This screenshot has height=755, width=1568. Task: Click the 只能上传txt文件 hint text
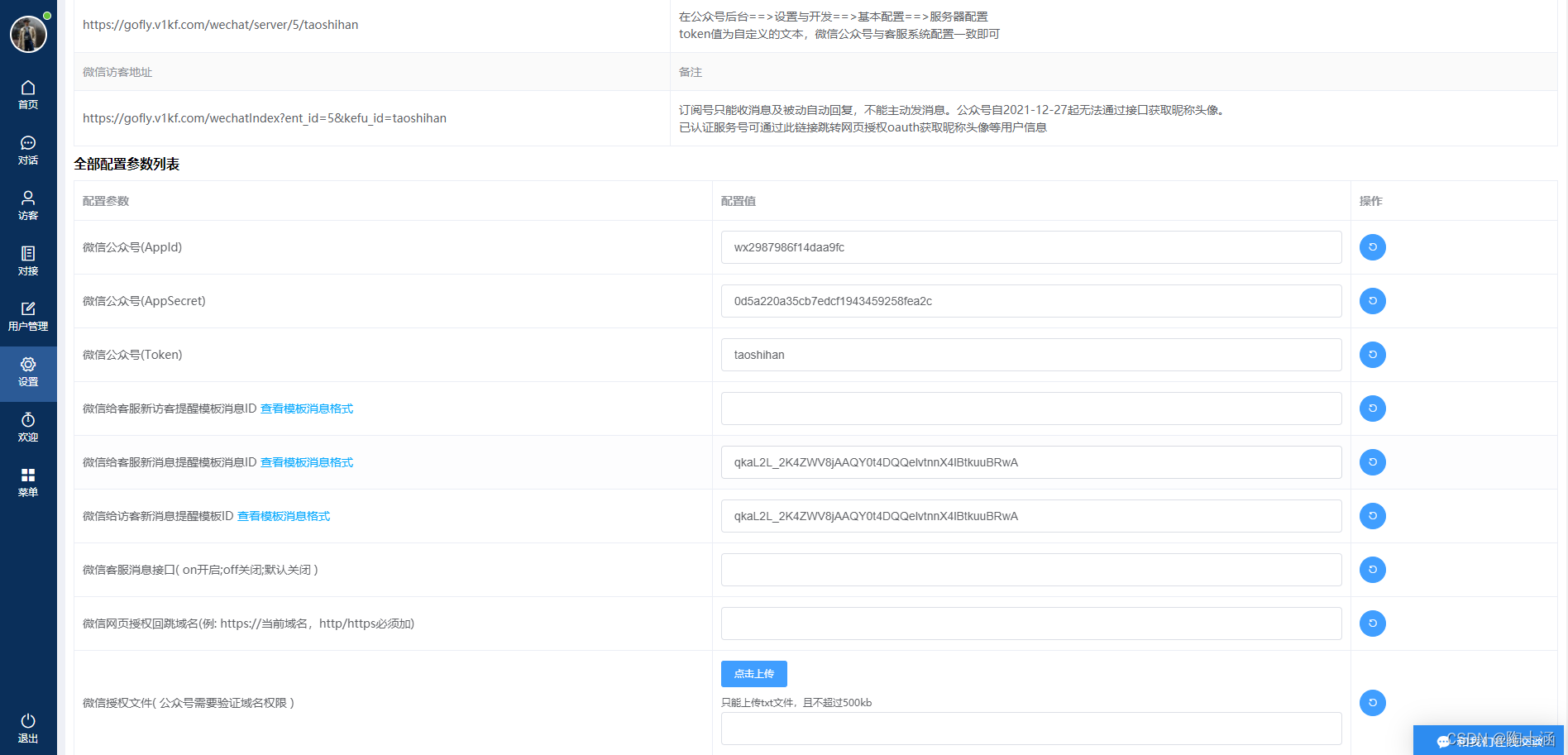click(x=796, y=703)
